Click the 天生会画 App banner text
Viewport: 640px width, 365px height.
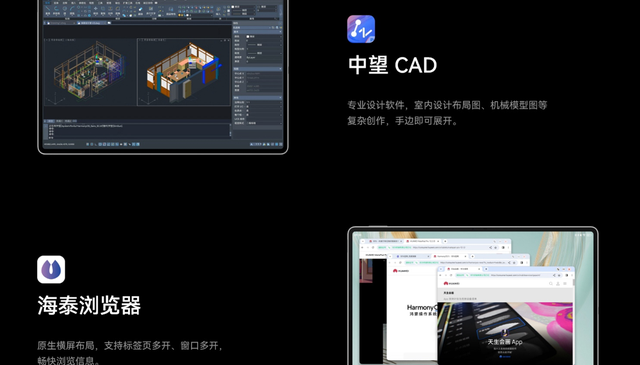[x=505, y=342]
